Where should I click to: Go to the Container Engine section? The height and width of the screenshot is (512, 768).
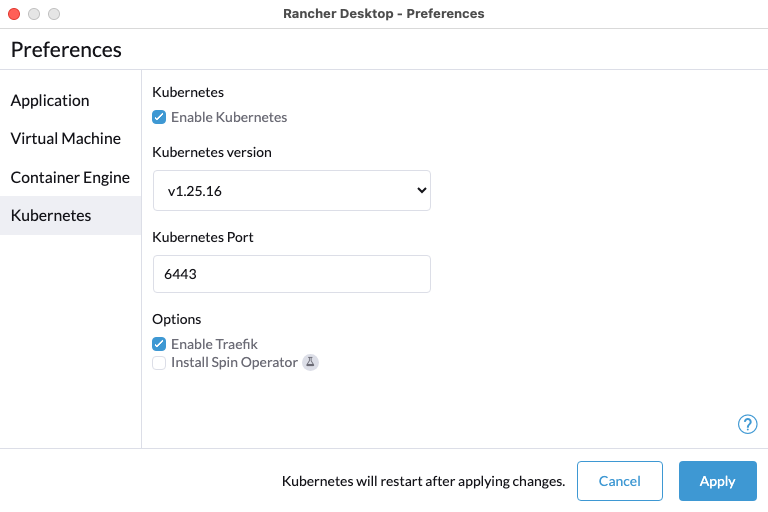pyautogui.click(x=70, y=177)
